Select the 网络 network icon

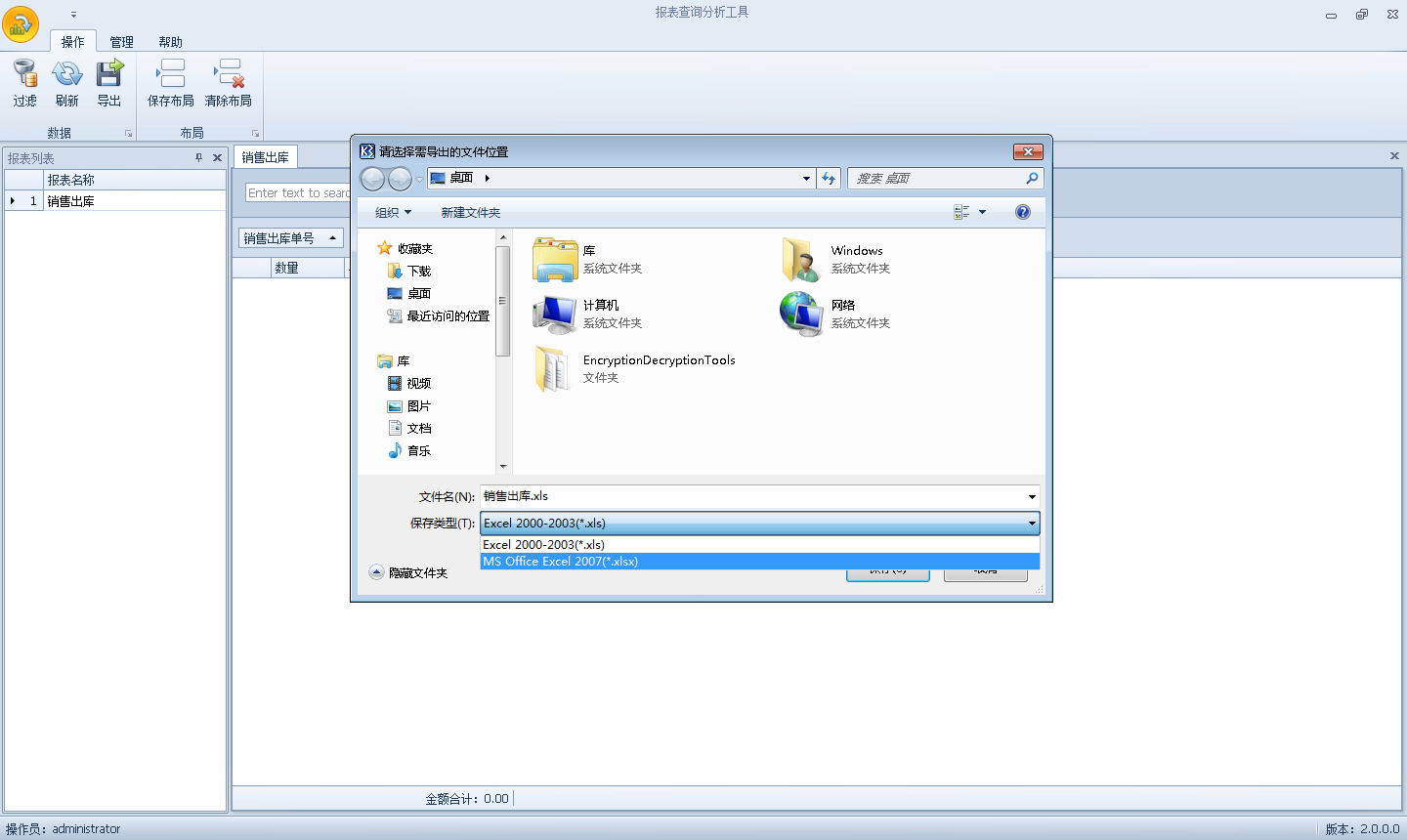pyautogui.click(x=801, y=315)
